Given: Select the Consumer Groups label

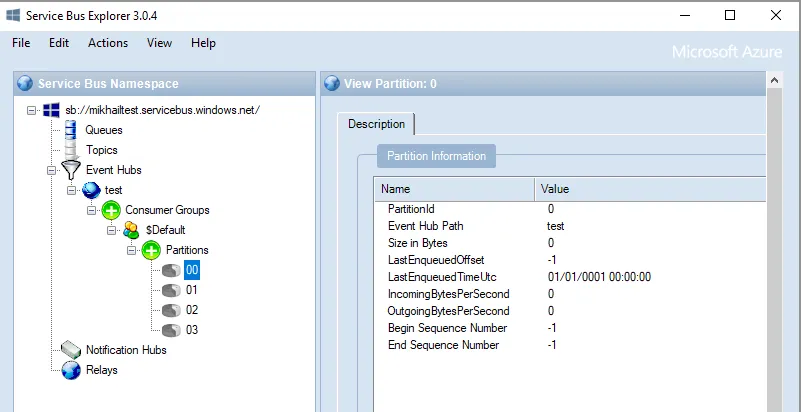Looking at the screenshot, I should pyautogui.click(x=167, y=210).
